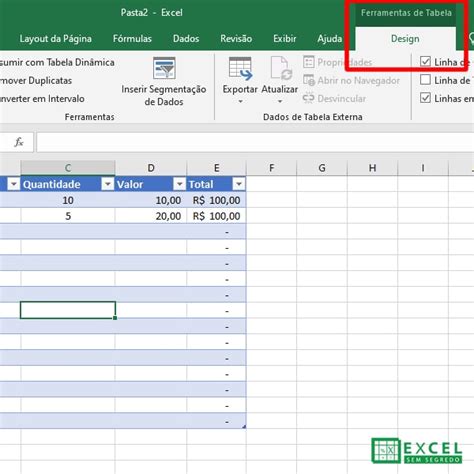Expand the Atualizar dropdown arrow
The image size is (474, 474).
(280, 102)
